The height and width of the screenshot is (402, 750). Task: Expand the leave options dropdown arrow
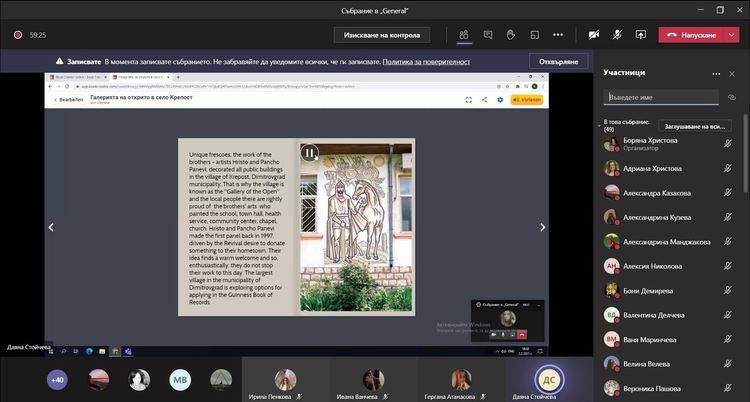pyautogui.click(x=732, y=35)
